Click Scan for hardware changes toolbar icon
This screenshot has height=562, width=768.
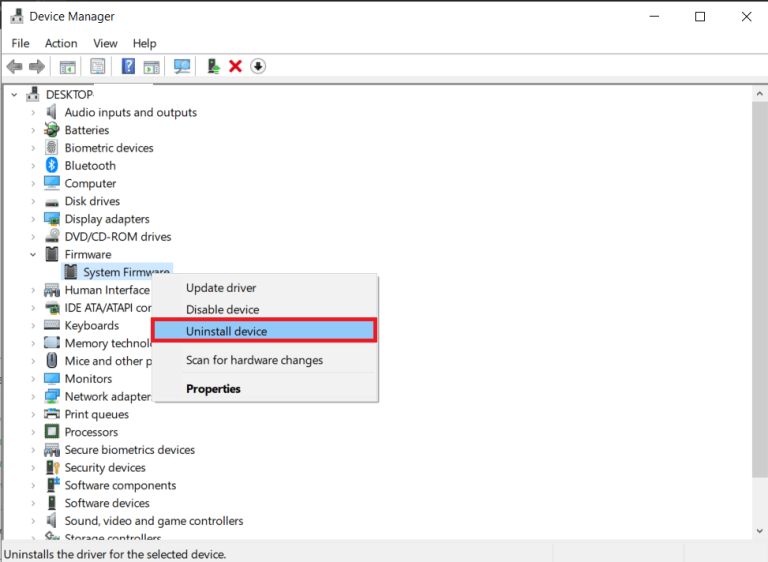pos(182,66)
